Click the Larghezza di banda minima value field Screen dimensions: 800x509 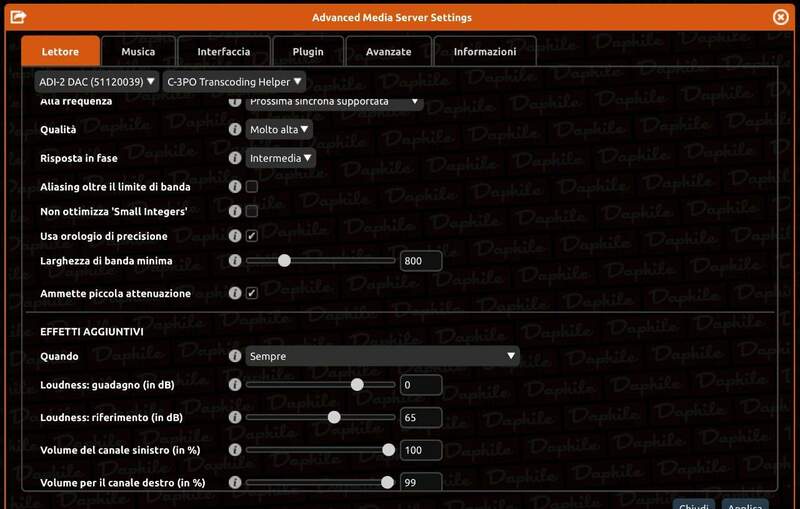421,261
